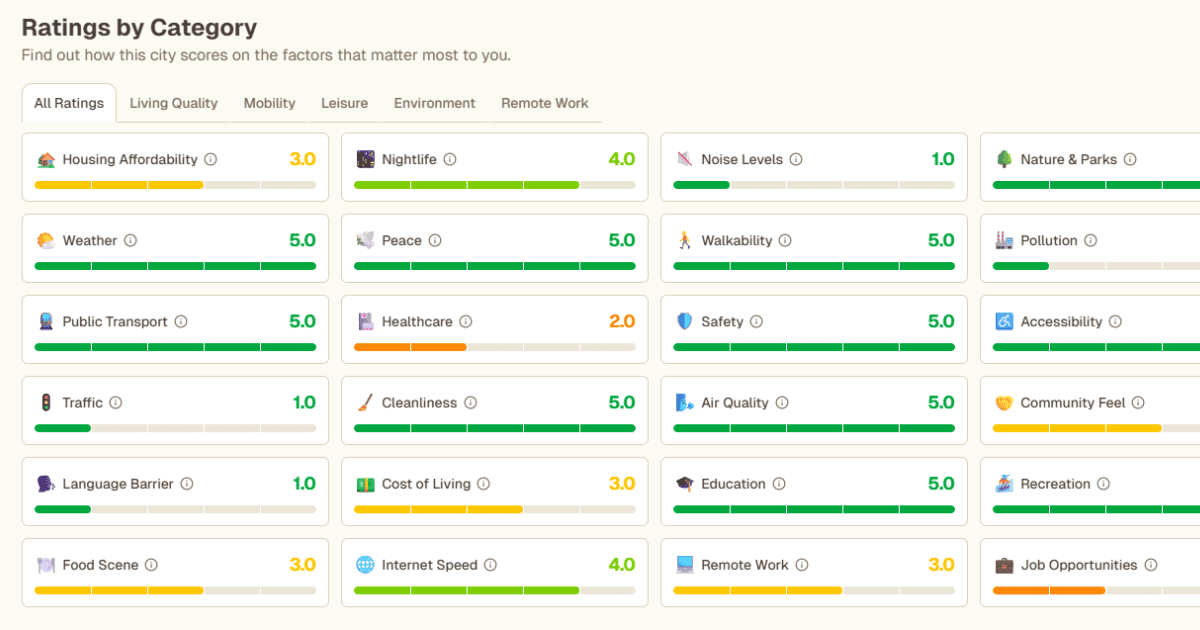
Task: Click the Nightlife icon
Action: pos(365,160)
